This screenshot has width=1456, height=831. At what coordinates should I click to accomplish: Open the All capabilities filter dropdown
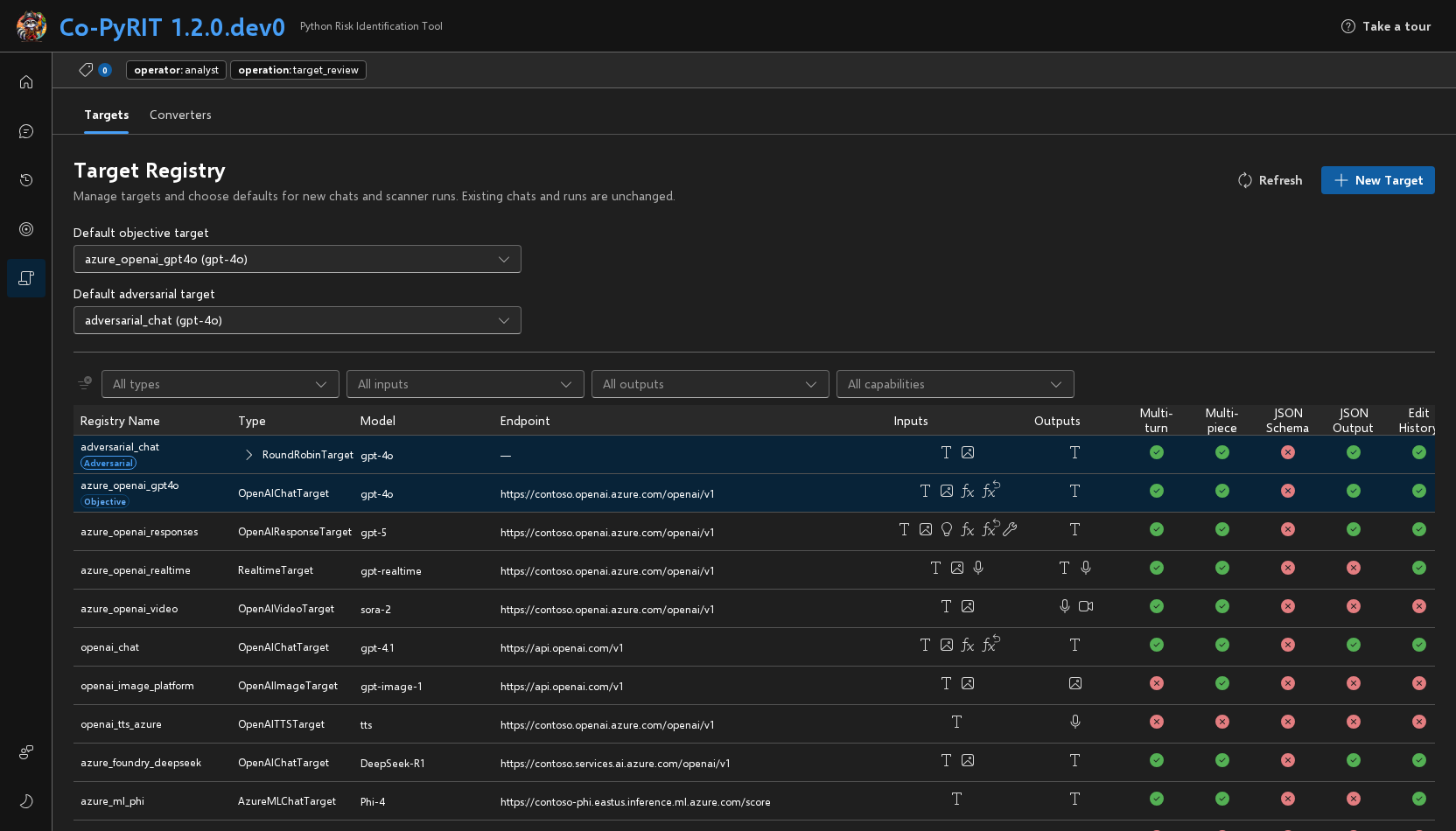tap(955, 384)
